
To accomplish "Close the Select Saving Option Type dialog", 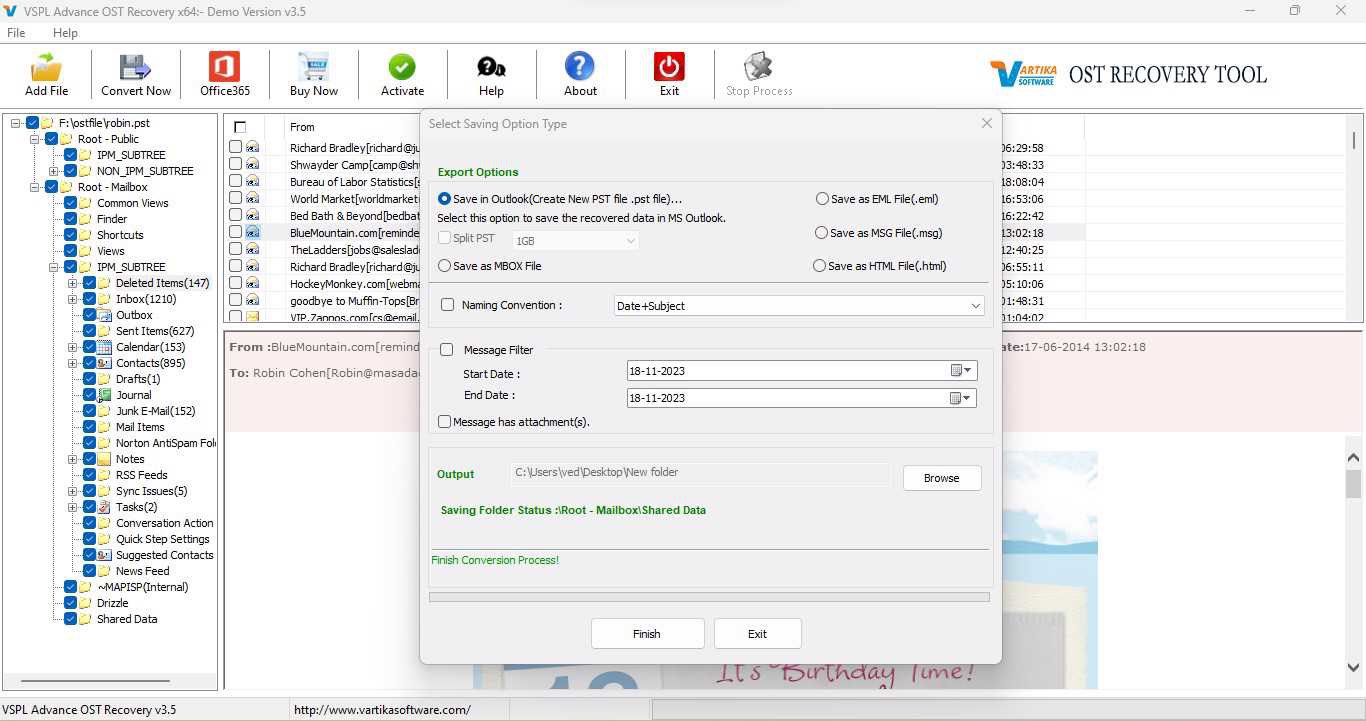I will pyautogui.click(x=986, y=123).
